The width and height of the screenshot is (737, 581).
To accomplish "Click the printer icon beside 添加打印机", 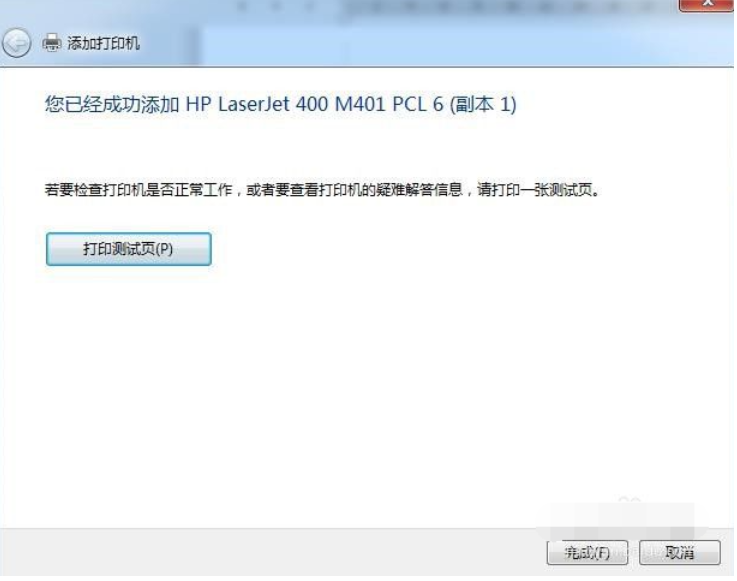I will pyautogui.click(x=52, y=43).
